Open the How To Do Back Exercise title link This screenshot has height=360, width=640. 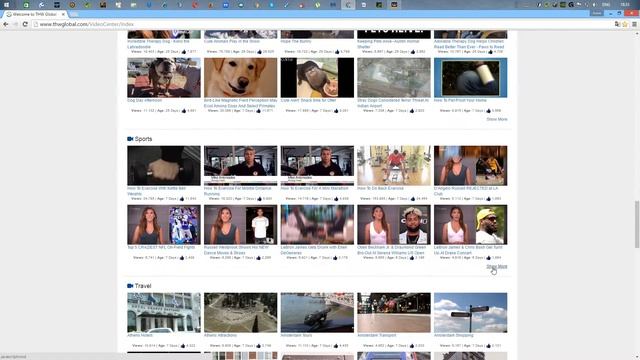click(380, 189)
